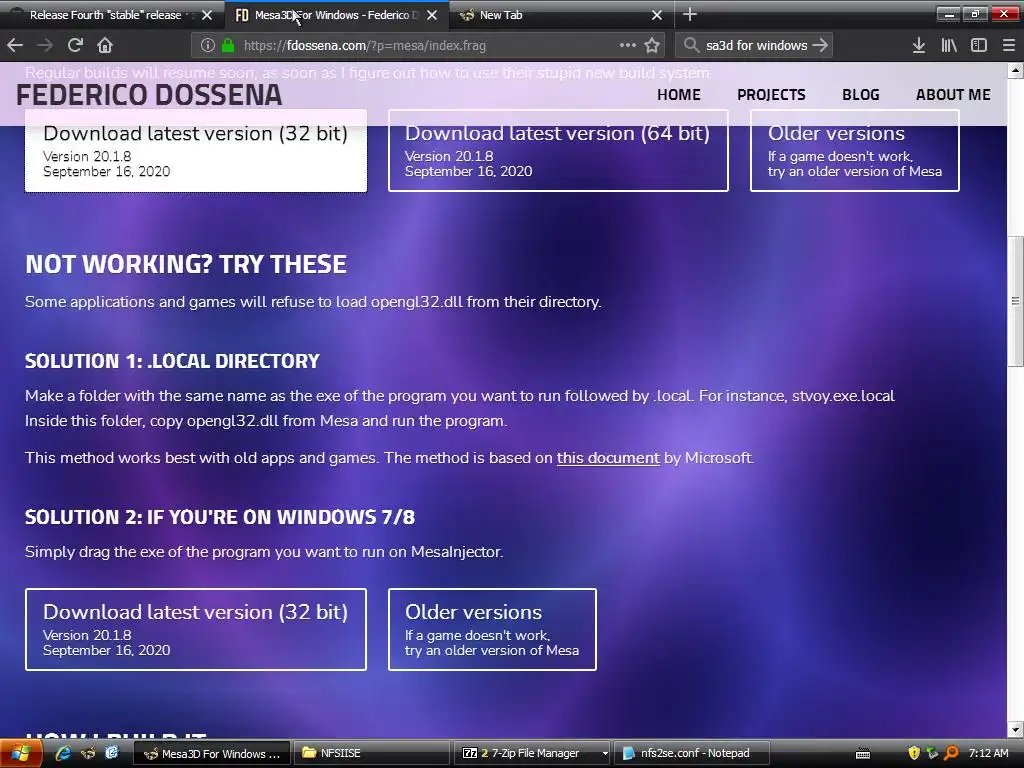
Task: Launch Internet Explorer from quick launch
Action: pos(63,753)
